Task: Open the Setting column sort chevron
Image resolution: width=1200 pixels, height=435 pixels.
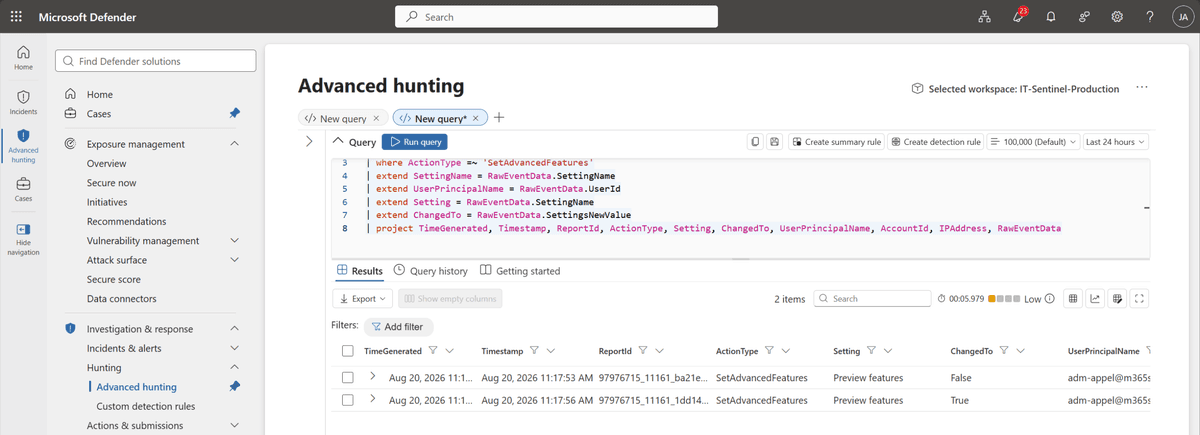Action: pos(890,351)
